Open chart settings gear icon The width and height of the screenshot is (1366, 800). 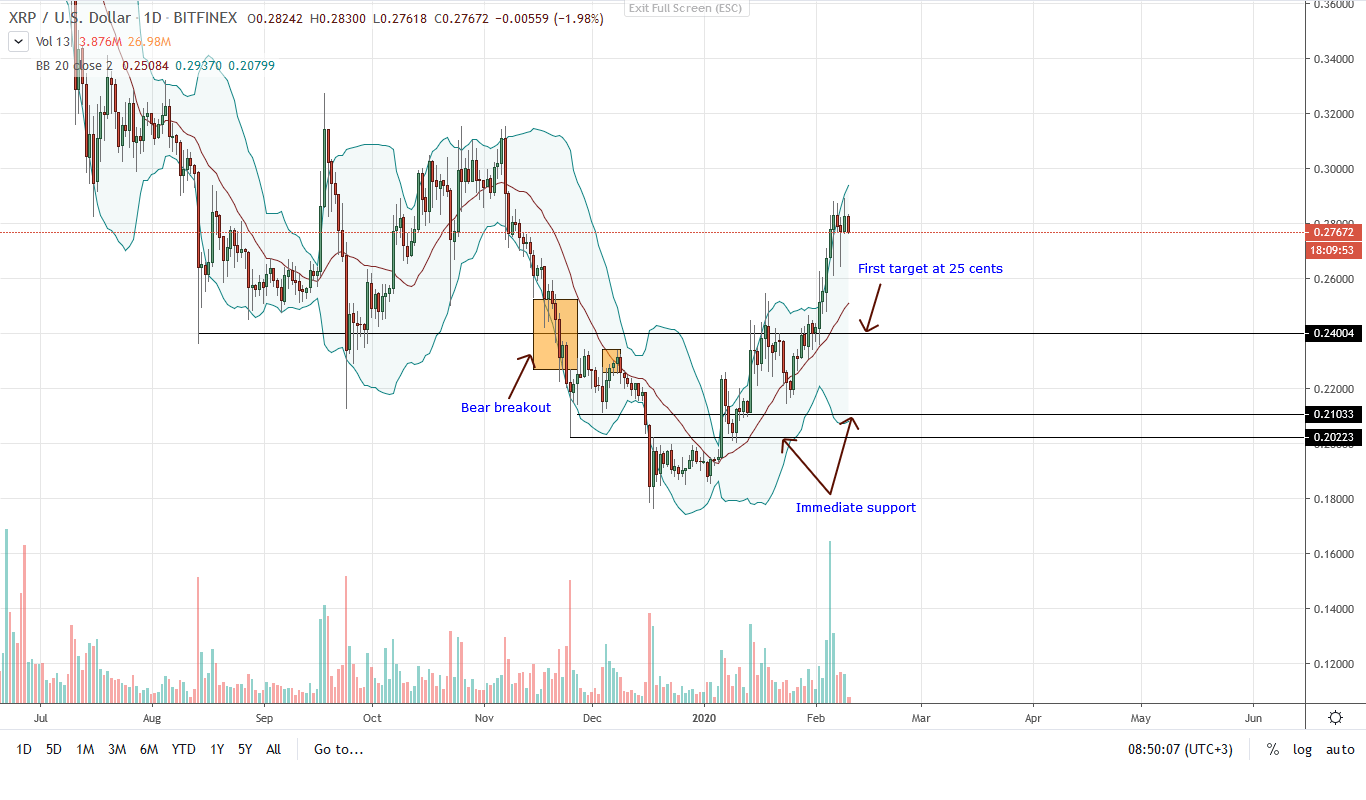(1335, 718)
